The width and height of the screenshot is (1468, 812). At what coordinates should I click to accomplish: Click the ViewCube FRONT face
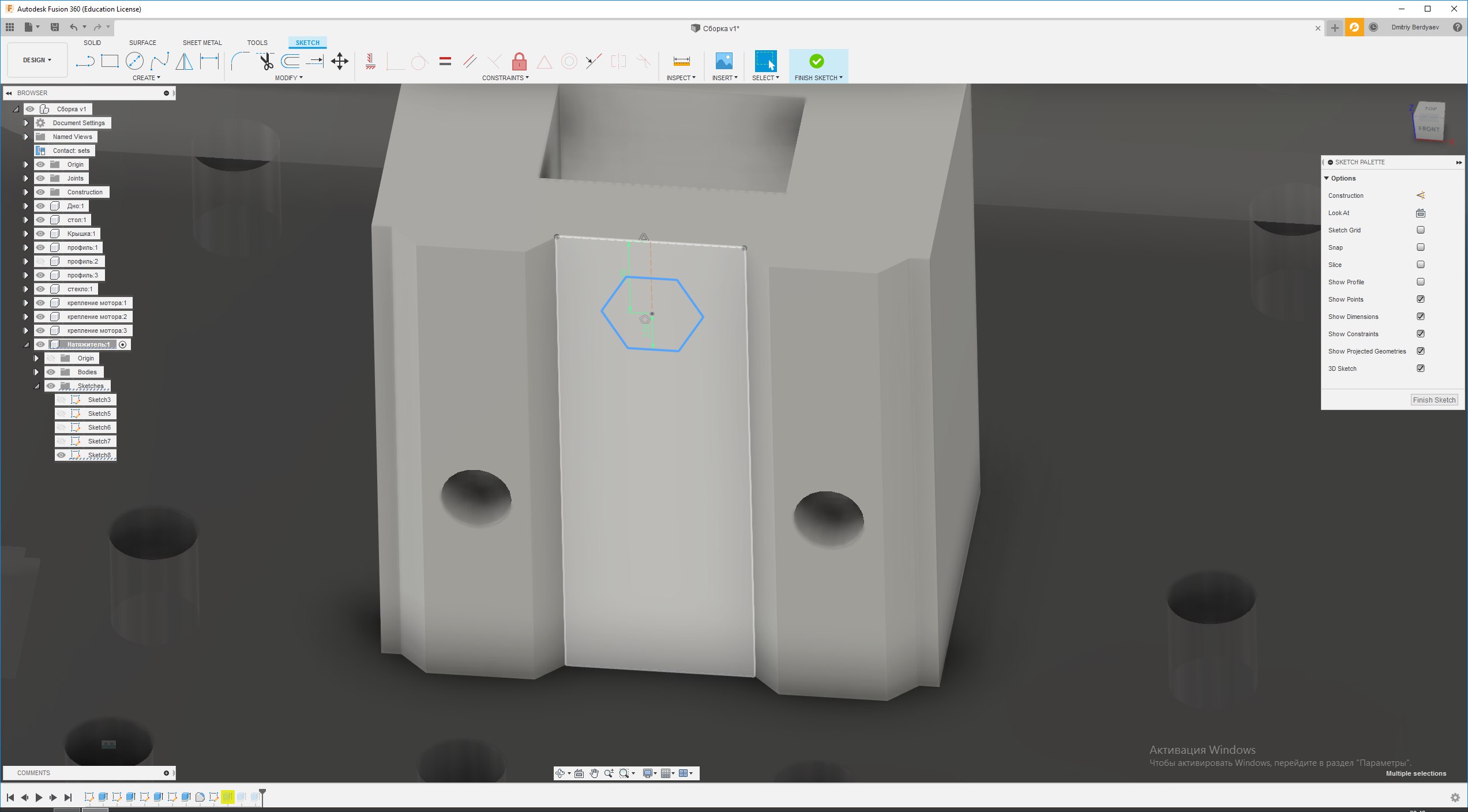click(x=1429, y=129)
